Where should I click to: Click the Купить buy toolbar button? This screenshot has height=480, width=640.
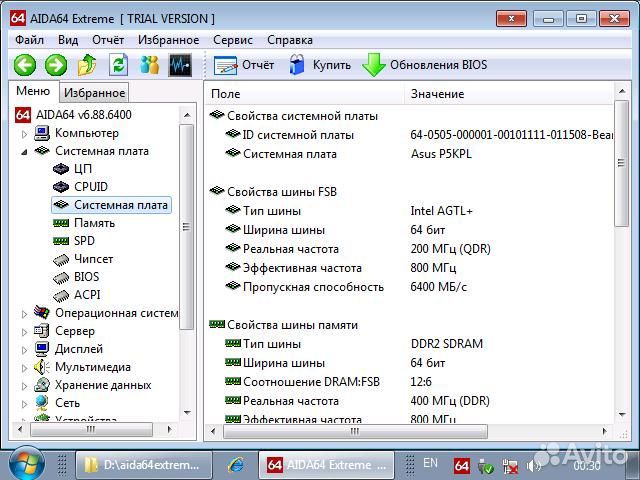(x=320, y=65)
